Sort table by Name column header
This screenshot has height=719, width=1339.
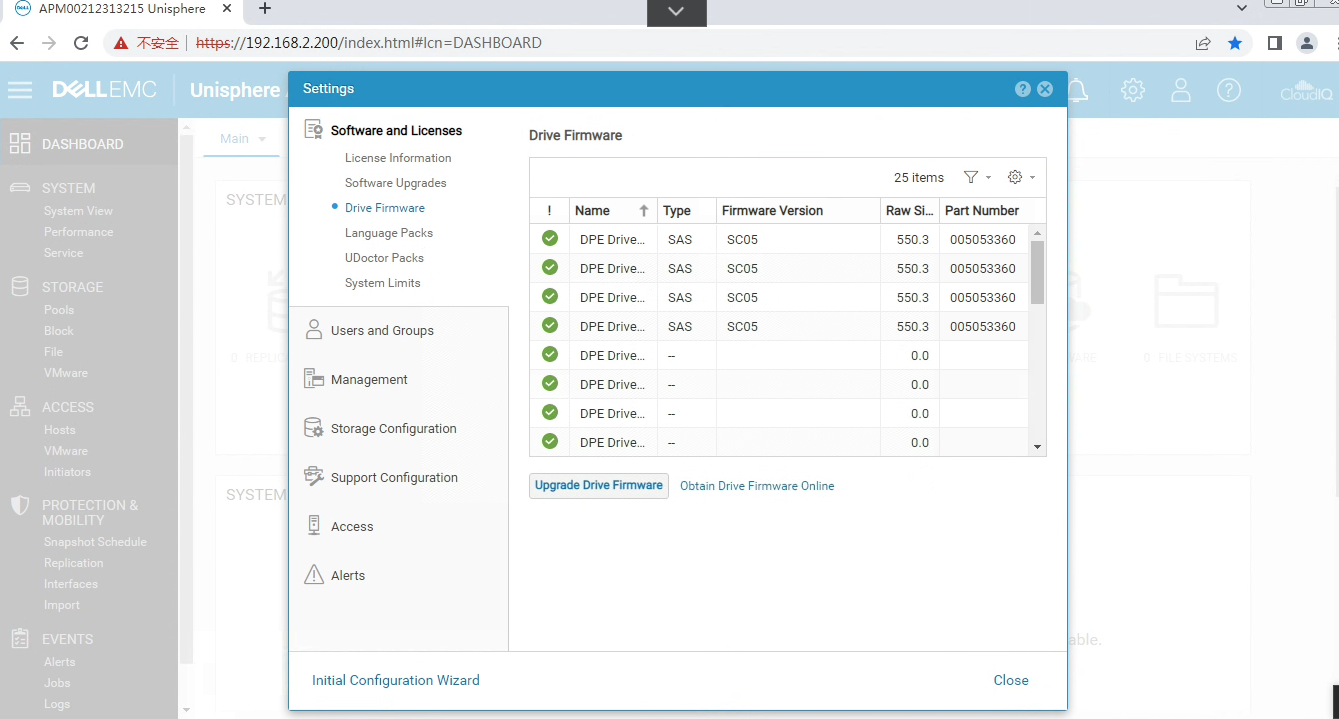[x=613, y=211]
